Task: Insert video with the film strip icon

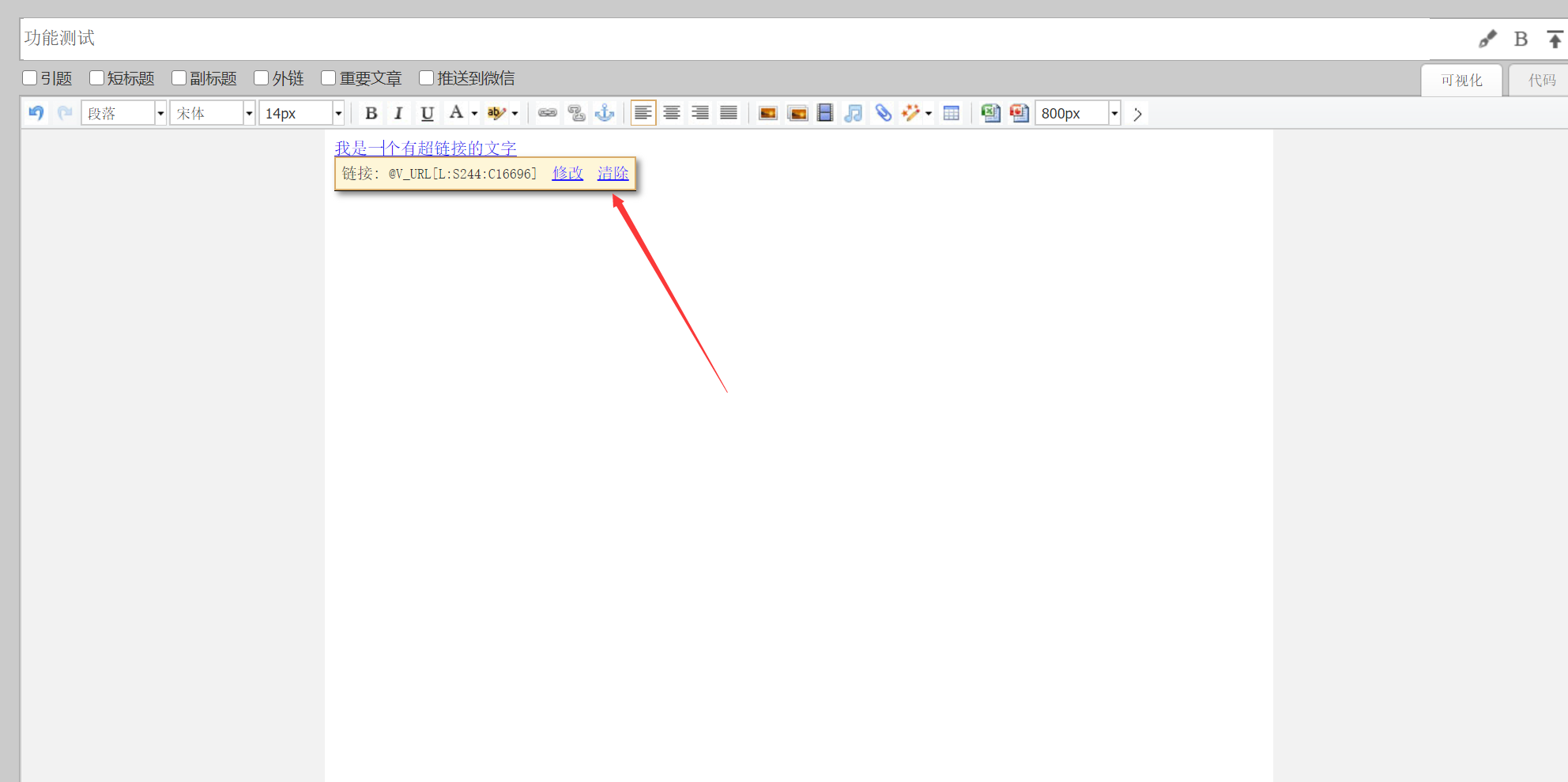Action: pyautogui.click(x=825, y=113)
